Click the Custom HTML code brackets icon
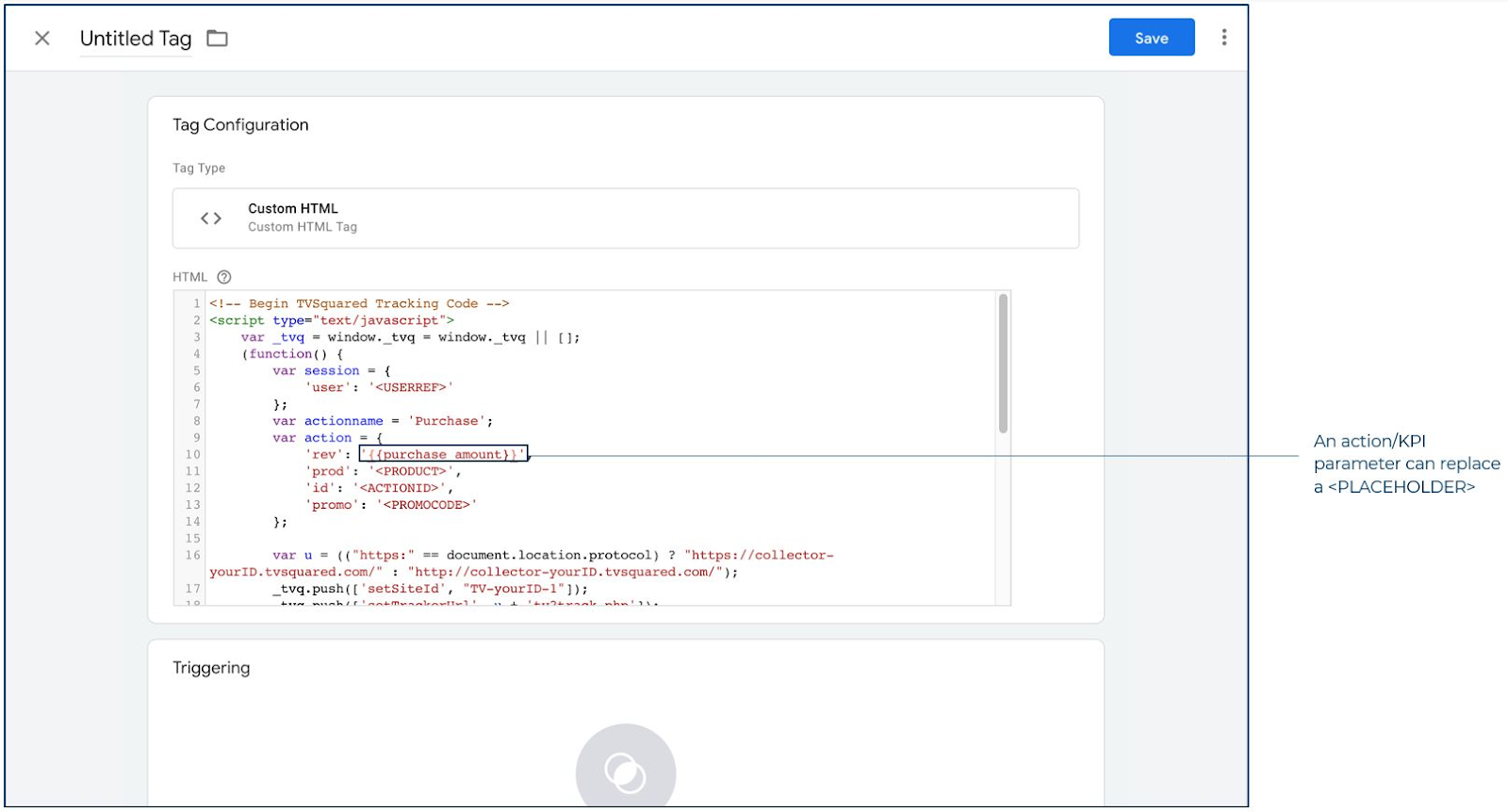 coord(211,219)
